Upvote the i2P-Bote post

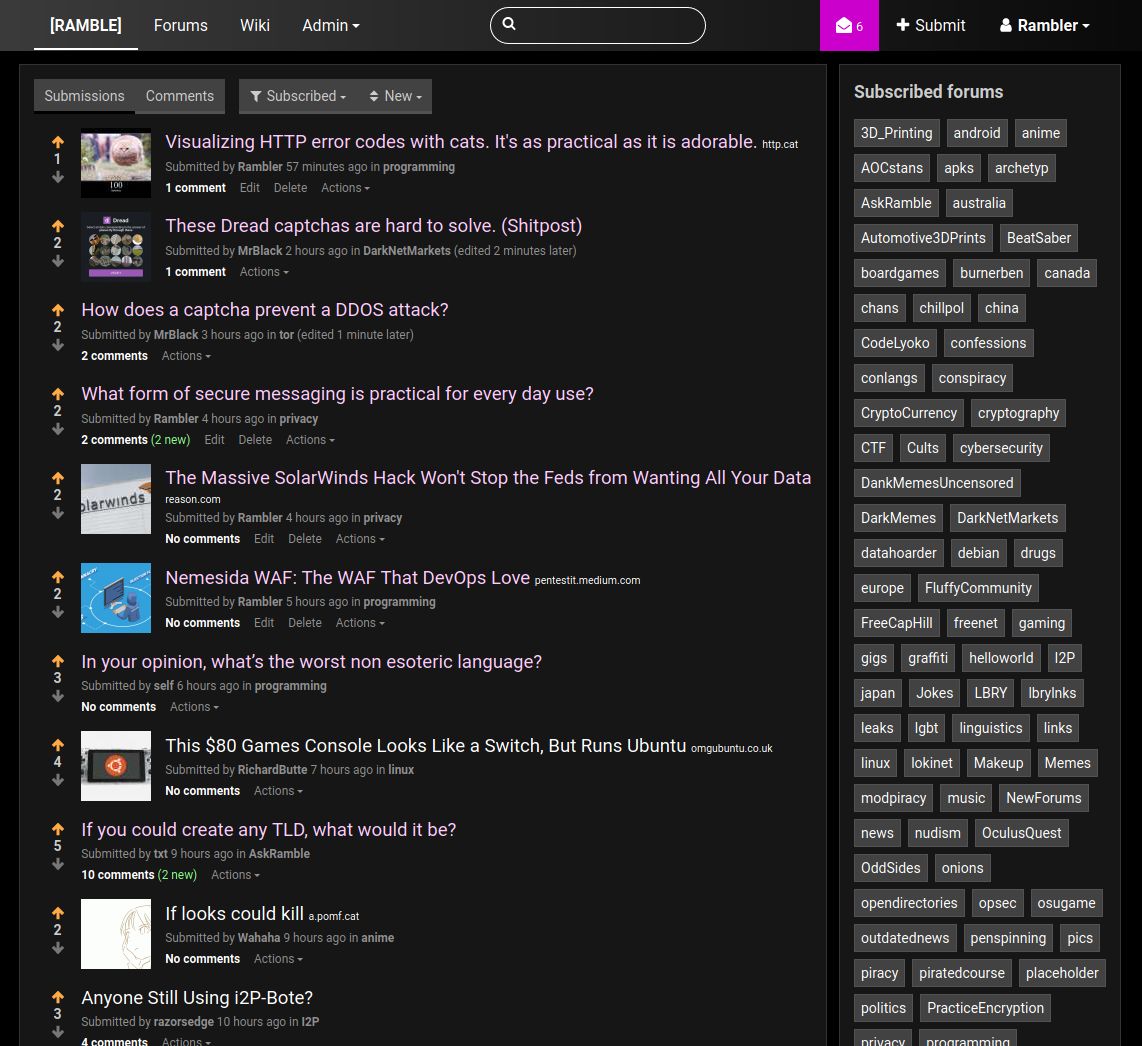pyautogui.click(x=57, y=997)
